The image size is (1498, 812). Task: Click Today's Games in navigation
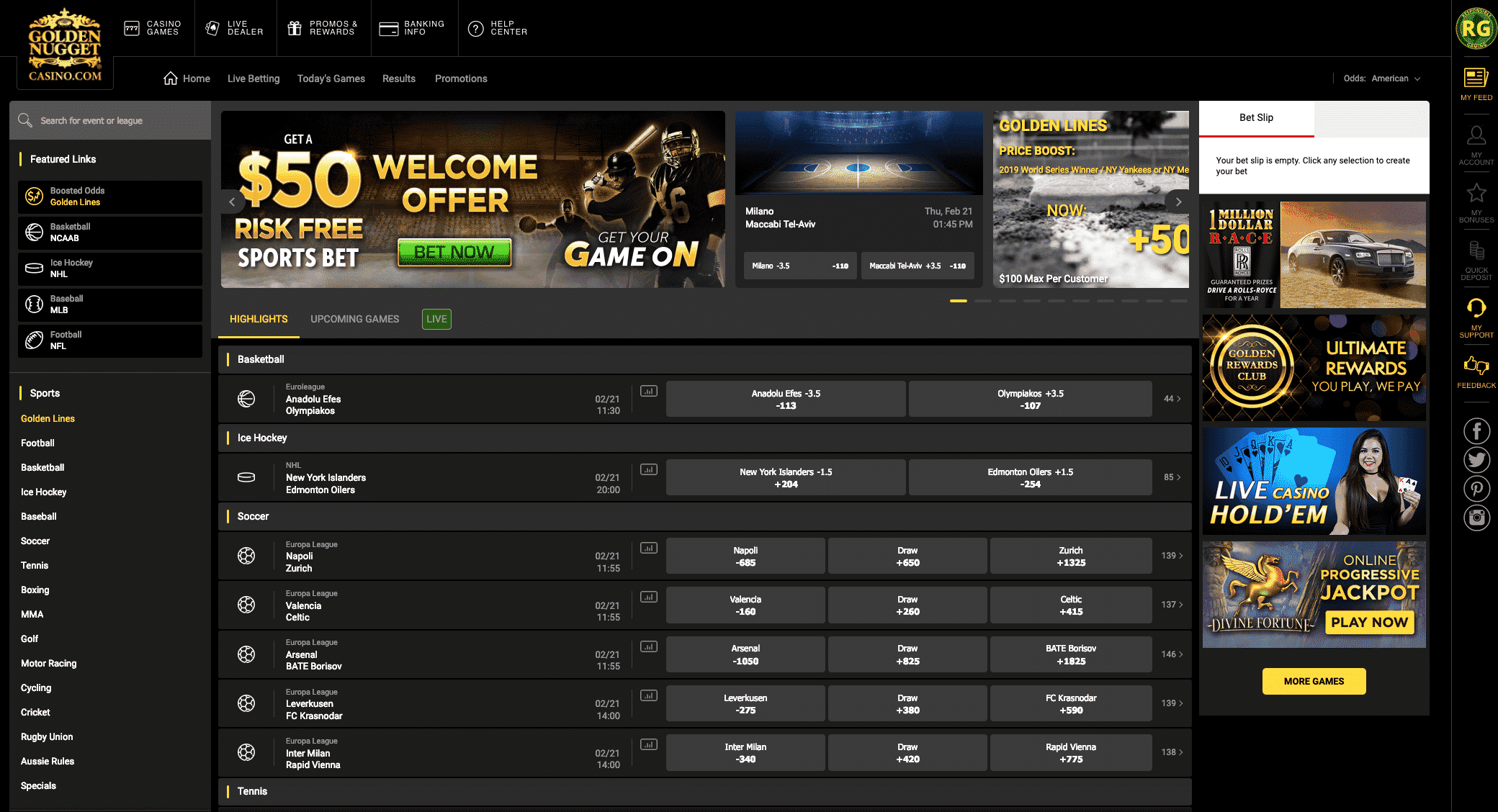click(x=331, y=78)
